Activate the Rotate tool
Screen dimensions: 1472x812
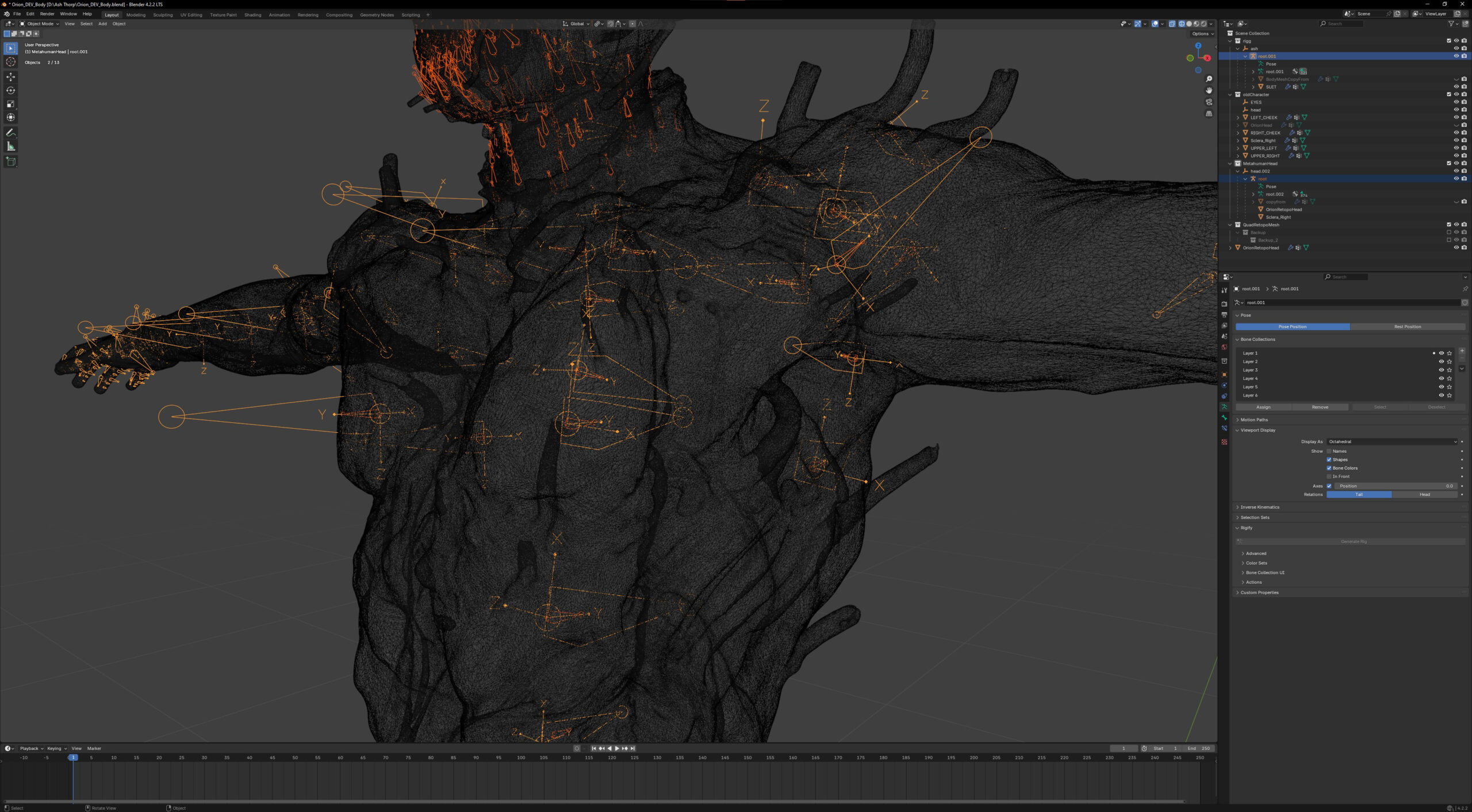click(10, 90)
